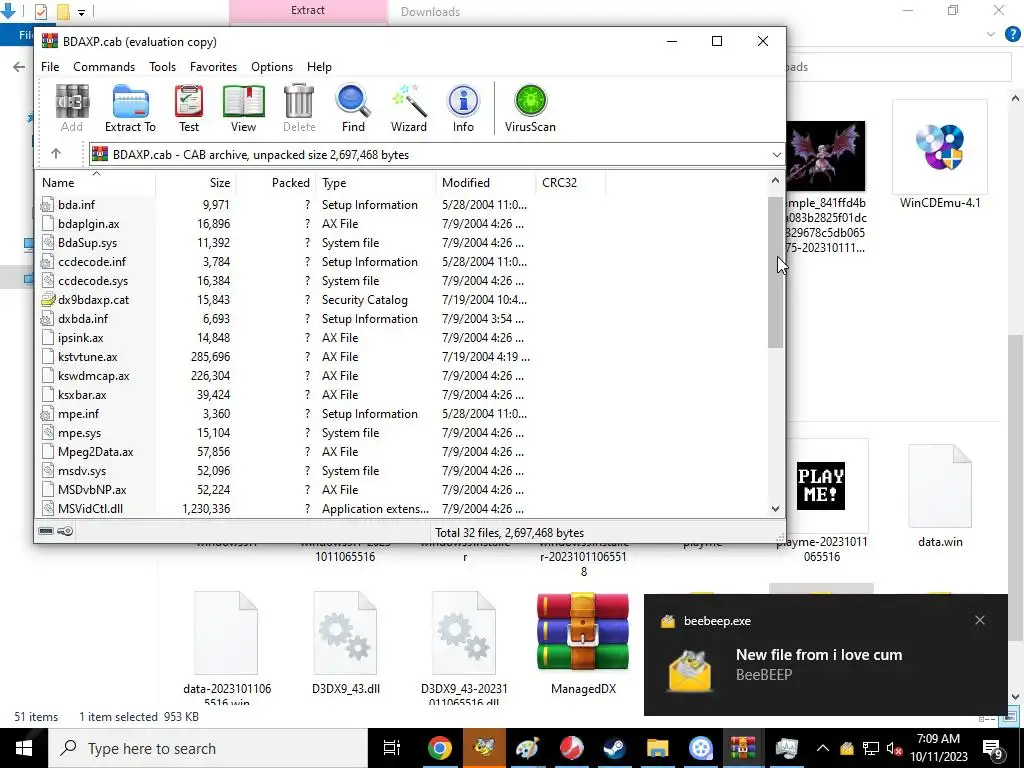This screenshot has width=1024, height=768.
Task: Open the Commands menu
Action: point(104,67)
